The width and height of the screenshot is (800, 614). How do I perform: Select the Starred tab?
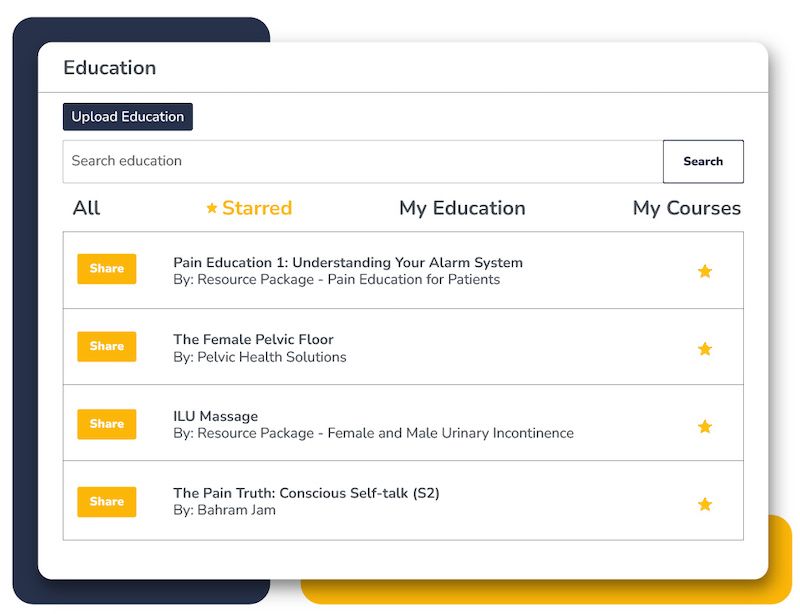coord(257,208)
